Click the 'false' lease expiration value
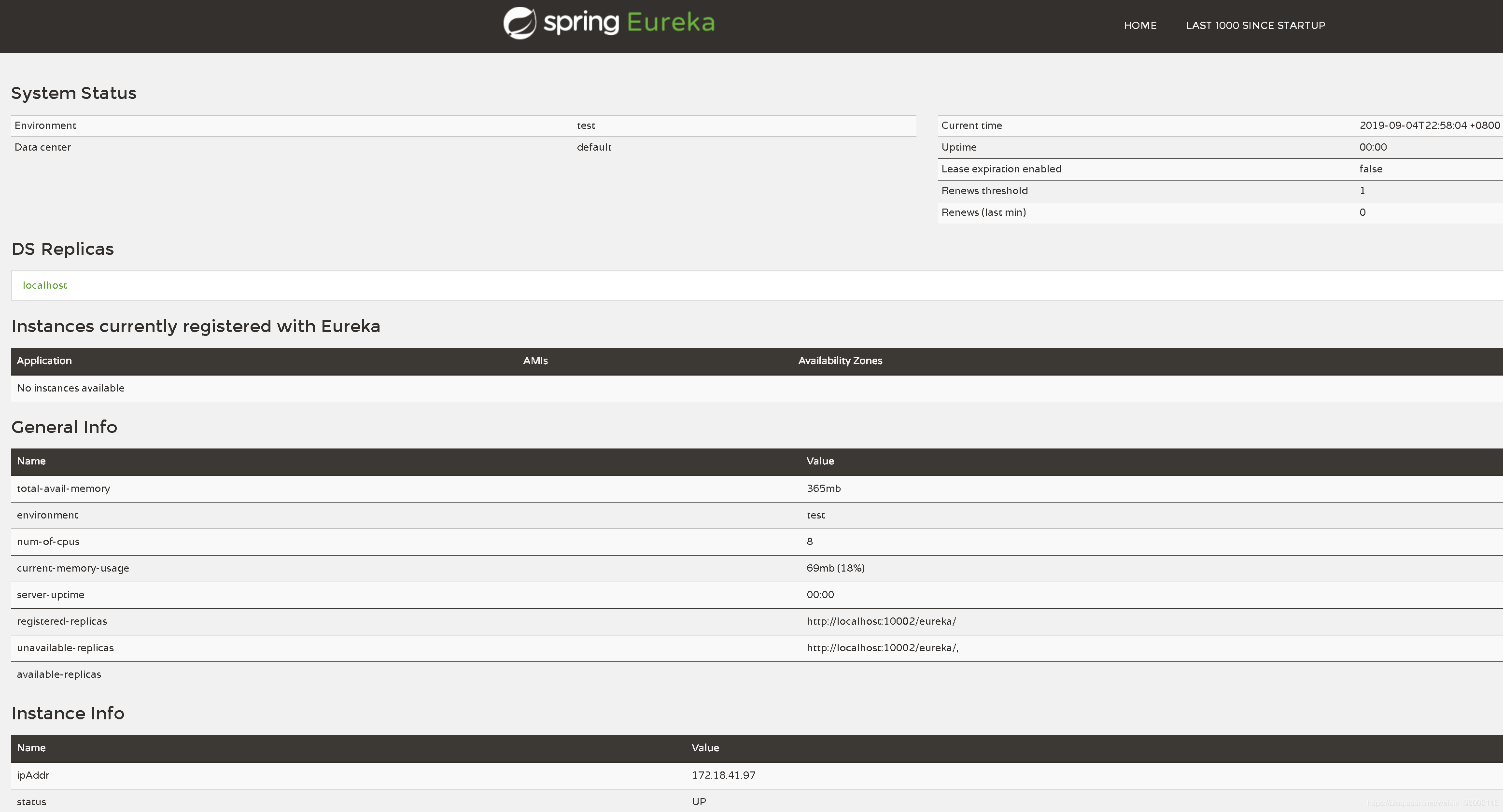The width and height of the screenshot is (1503, 812). tap(1371, 169)
